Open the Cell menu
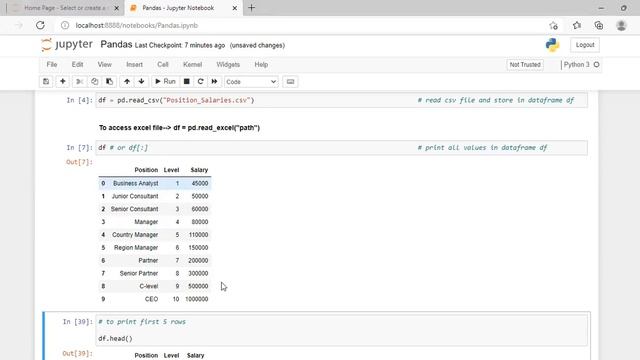The width and height of the screenshot is (640, 360). click(163, 64)
